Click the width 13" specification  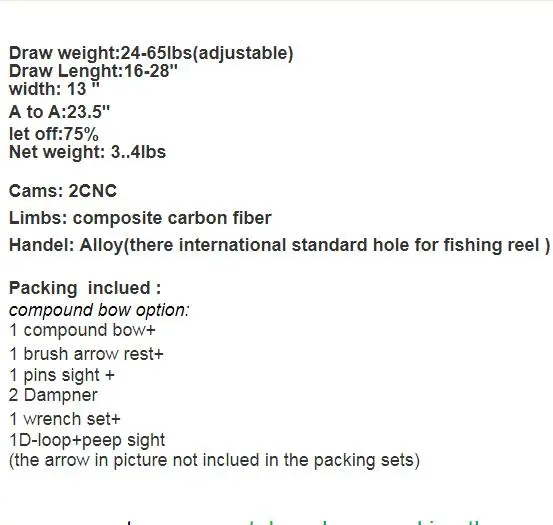pyautogui.click(x=54, y=88)
